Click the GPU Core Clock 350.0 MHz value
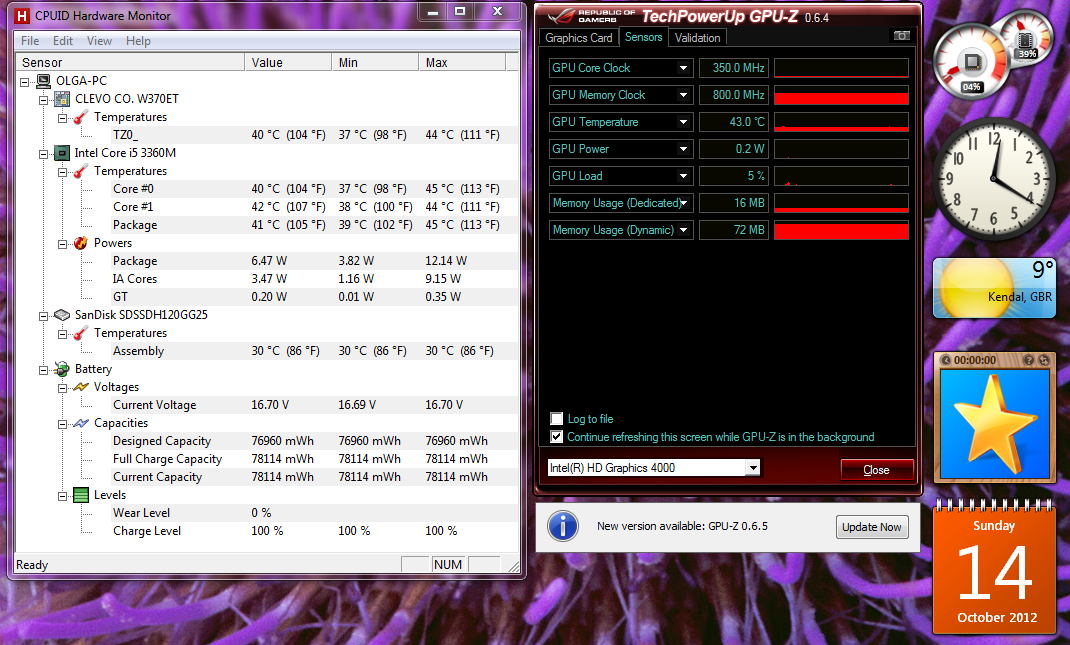This screenshot has width=1070, height=645. tap(734, 68)
